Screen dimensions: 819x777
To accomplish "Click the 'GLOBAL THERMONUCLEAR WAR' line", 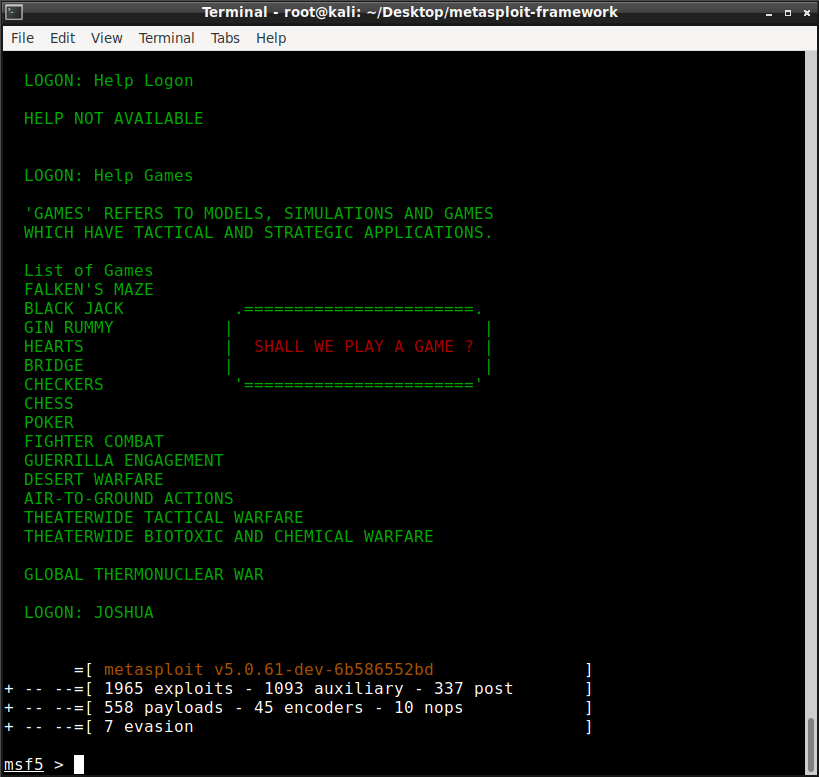I will click(144, 574).
